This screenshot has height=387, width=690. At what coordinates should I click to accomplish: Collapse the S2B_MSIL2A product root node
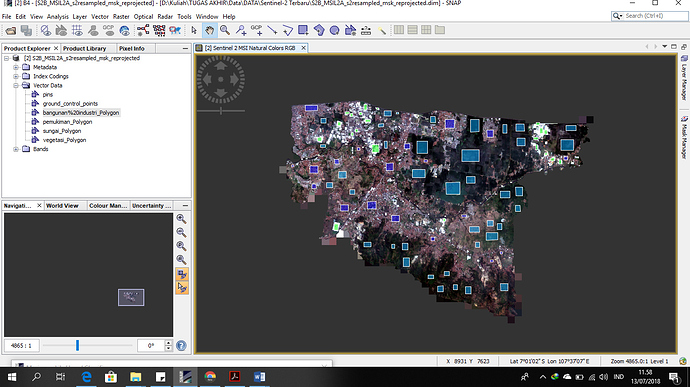7,58
